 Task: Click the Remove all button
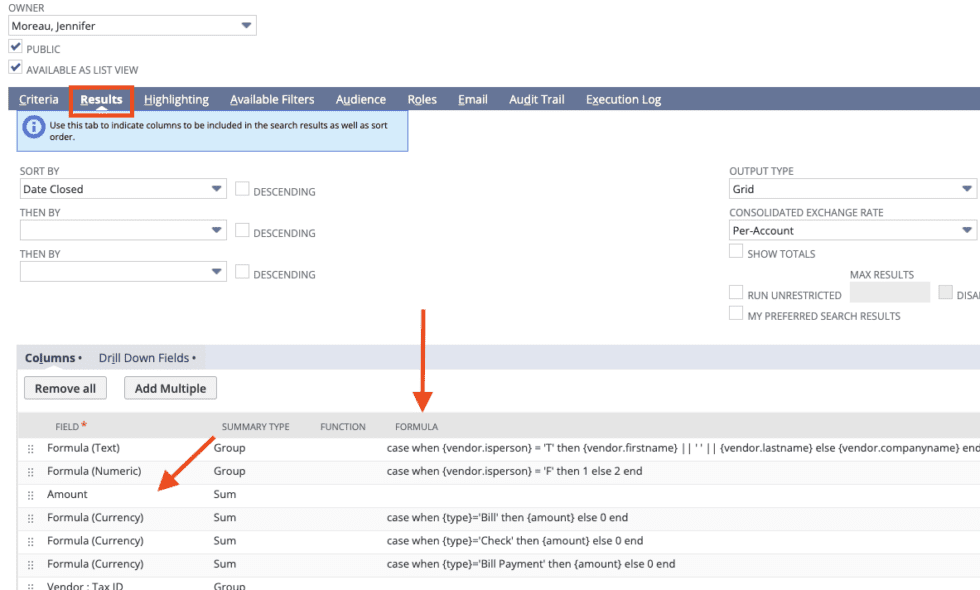(x=64, y=388)
